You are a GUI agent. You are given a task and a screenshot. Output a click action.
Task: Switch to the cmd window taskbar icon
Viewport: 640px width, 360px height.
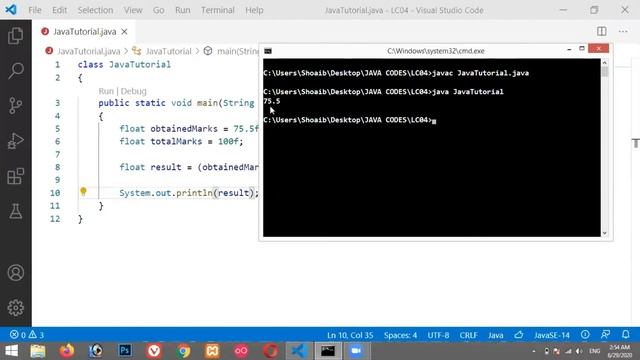point(328,351)
